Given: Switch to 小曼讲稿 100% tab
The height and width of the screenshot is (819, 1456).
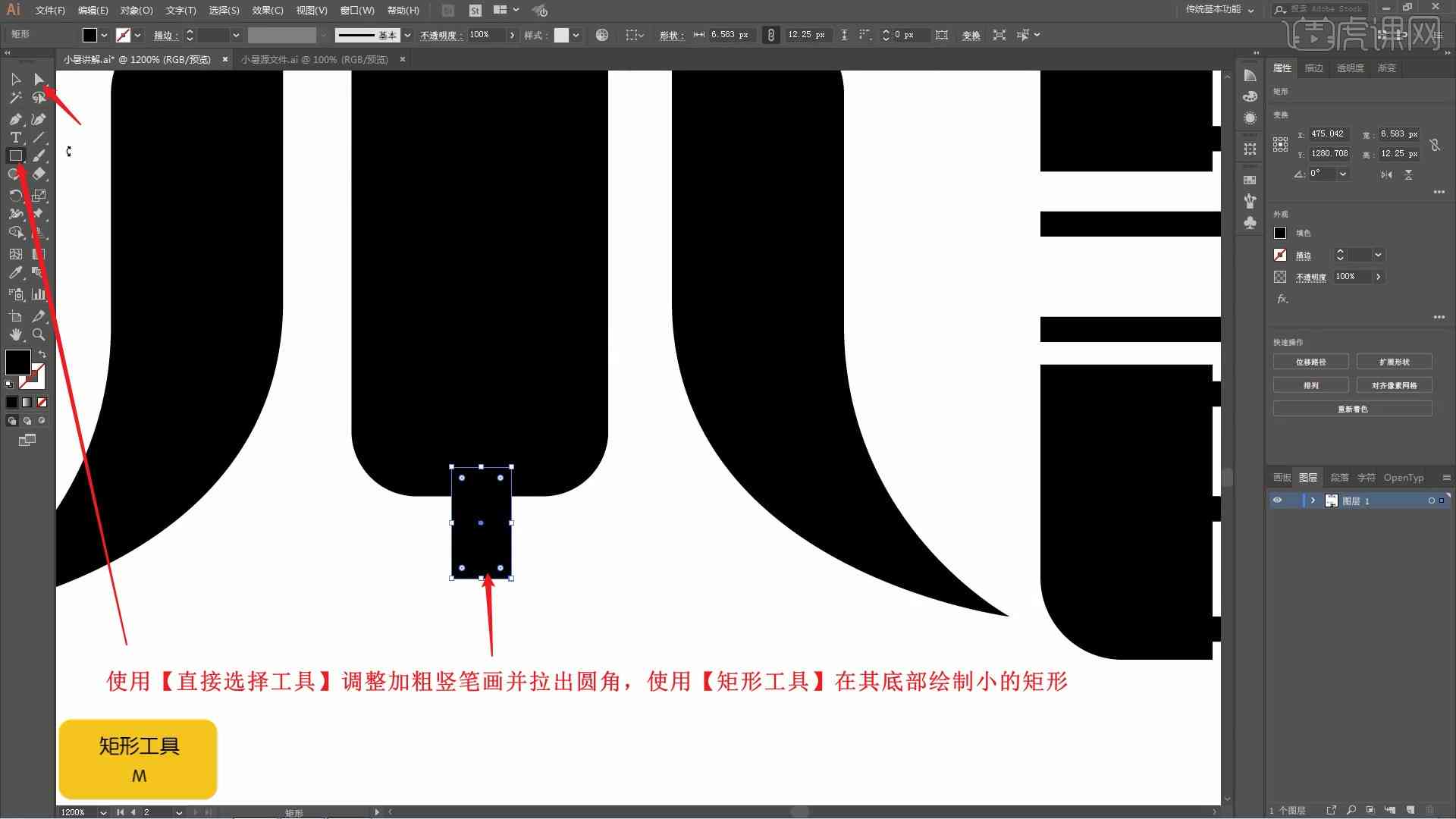Looking at the screenshot, I should (314, 59).
